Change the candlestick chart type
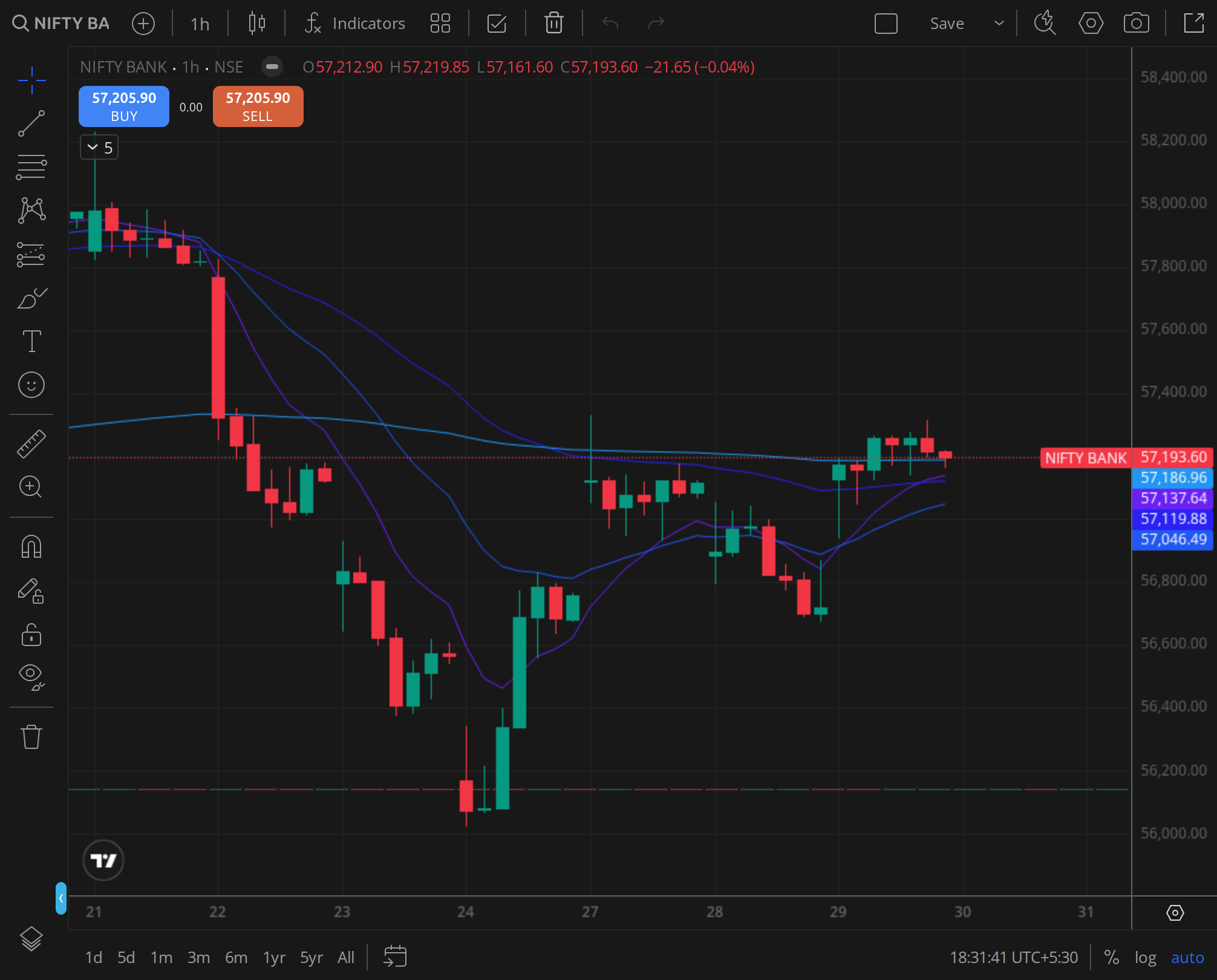 (257, 24)
